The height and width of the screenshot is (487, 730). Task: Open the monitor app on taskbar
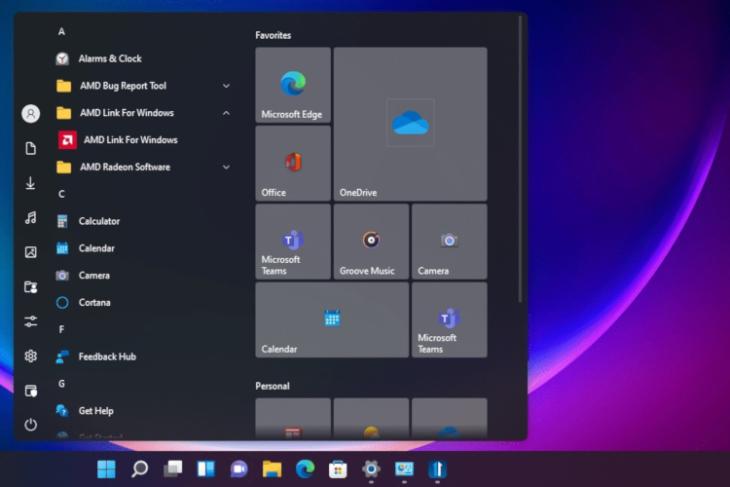(404, 469)
